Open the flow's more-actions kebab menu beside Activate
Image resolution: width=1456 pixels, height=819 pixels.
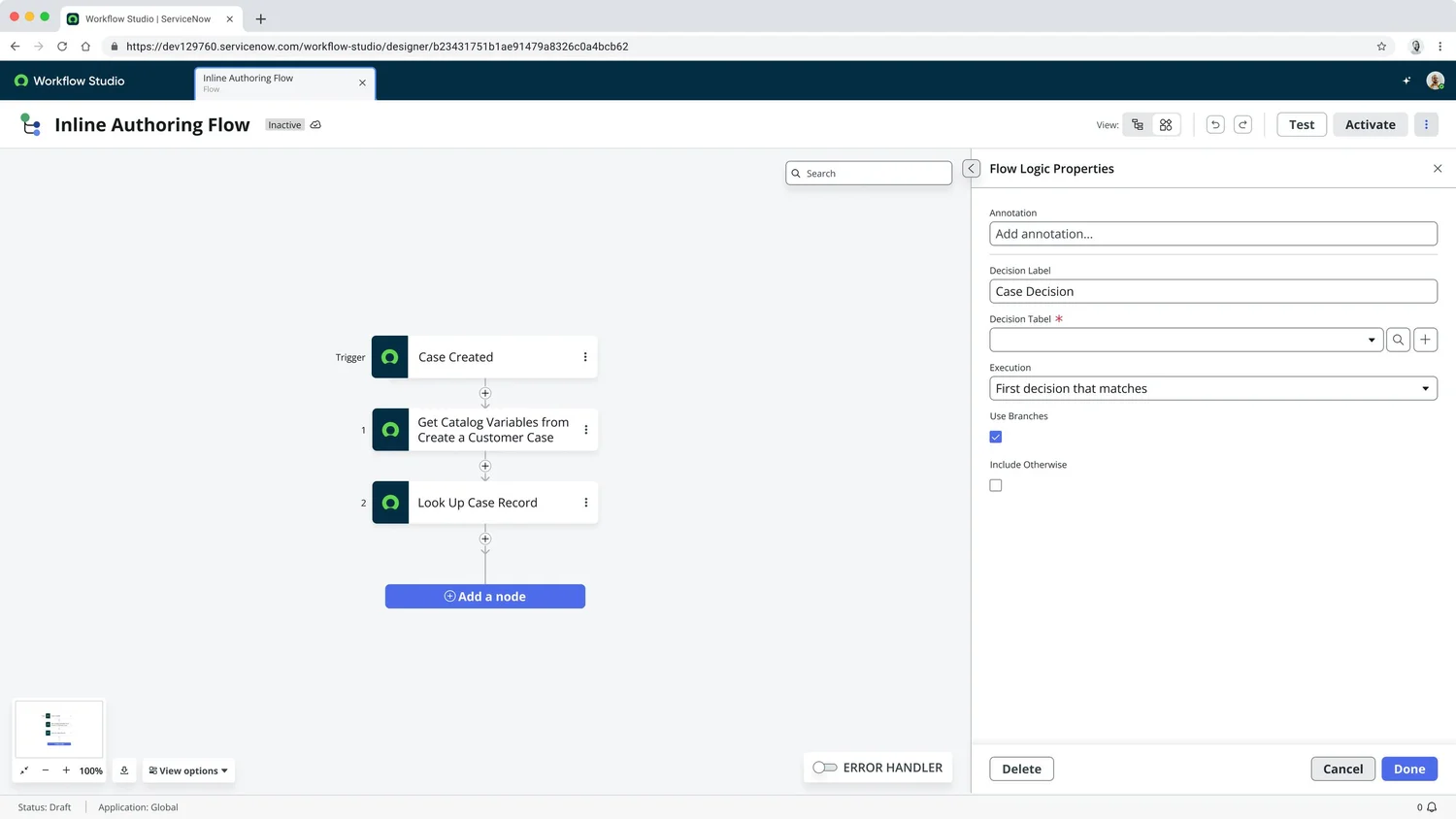tap(1426, 124)
